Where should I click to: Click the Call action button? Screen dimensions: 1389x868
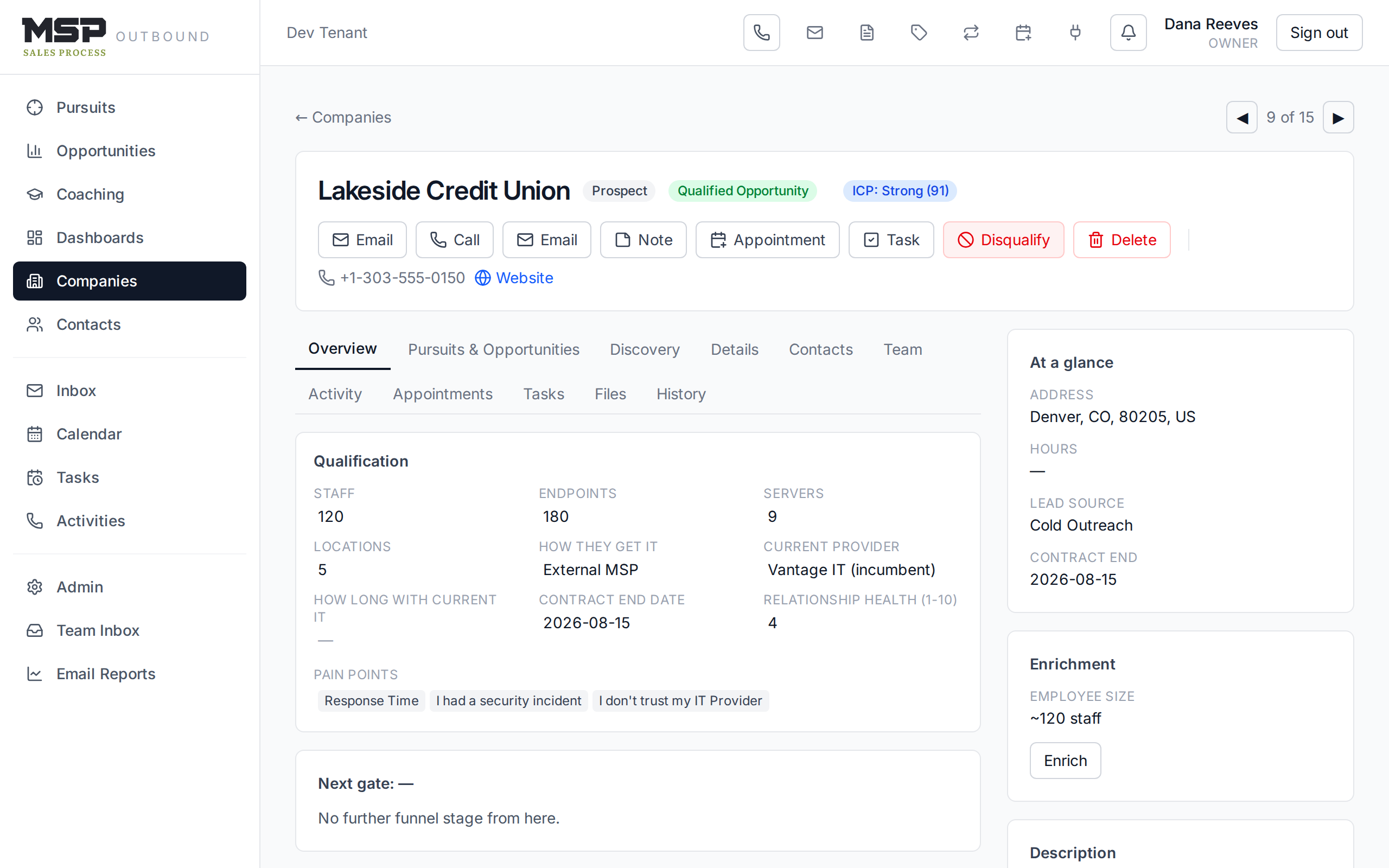tap(454, 240)
